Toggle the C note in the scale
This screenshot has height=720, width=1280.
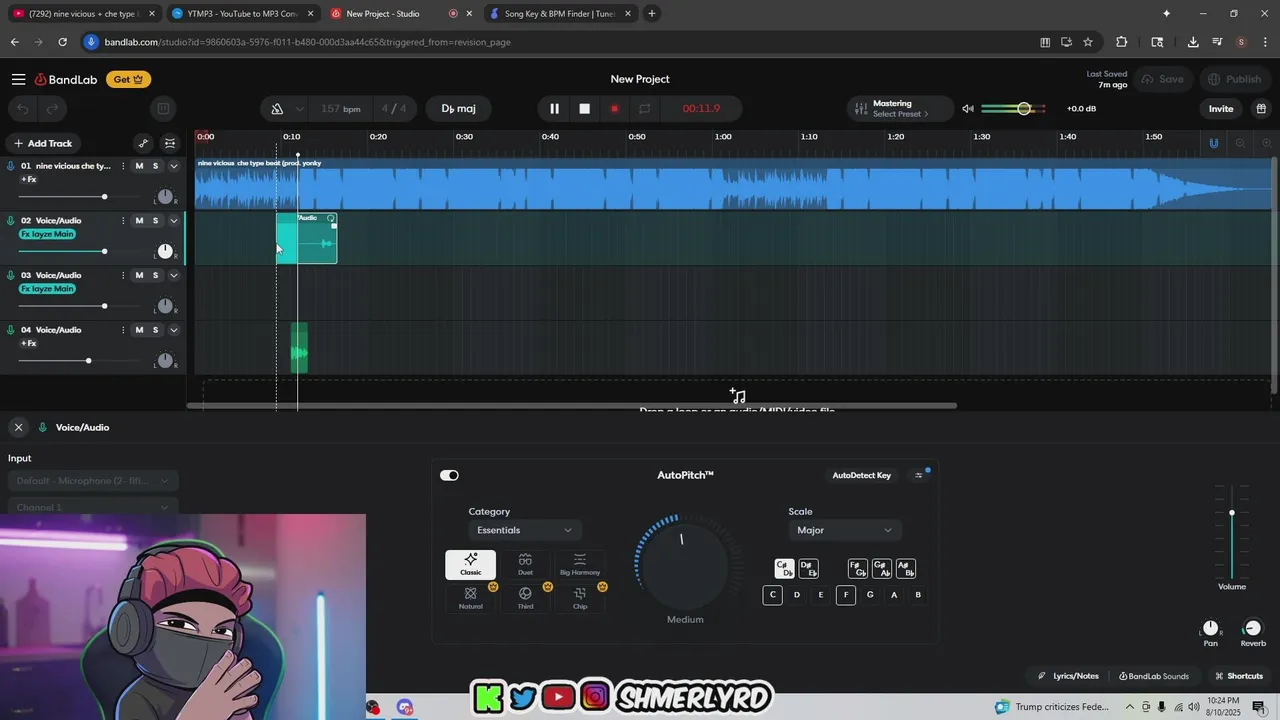772,595
